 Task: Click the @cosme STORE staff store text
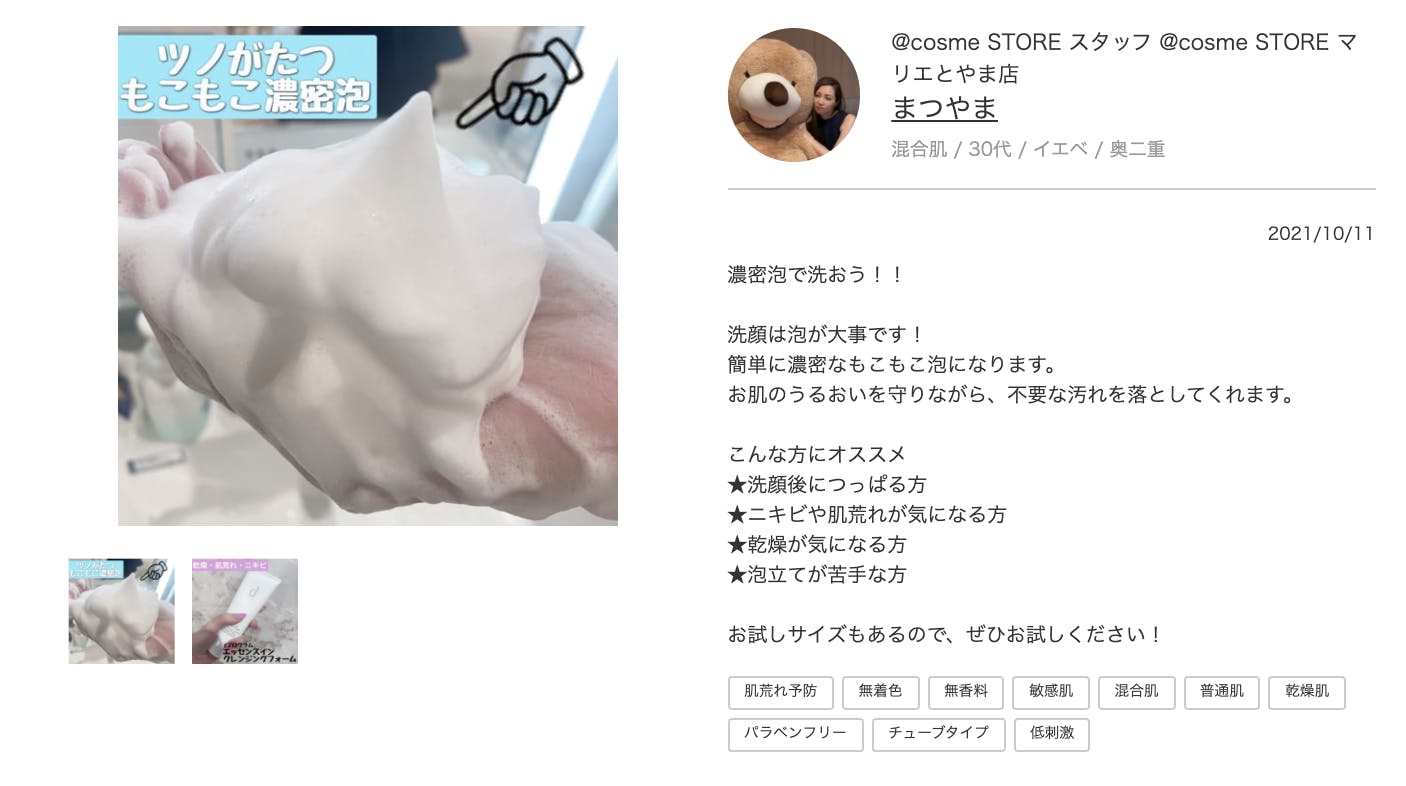point(1123,58)
